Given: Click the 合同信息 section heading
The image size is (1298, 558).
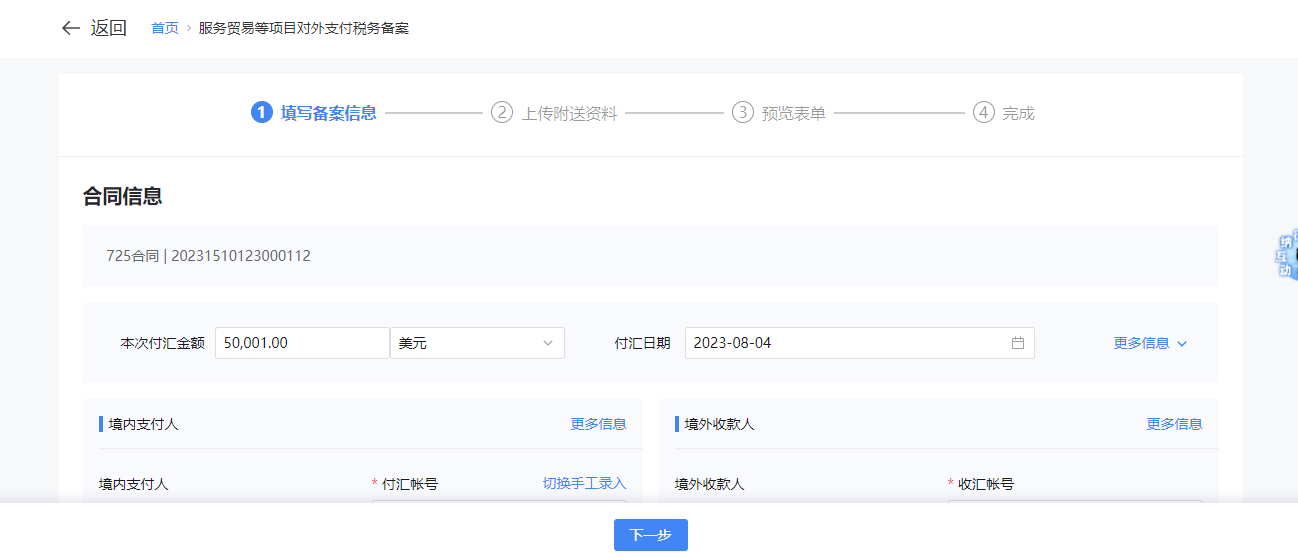Looking at the screenshot, I should click(122, 196).
